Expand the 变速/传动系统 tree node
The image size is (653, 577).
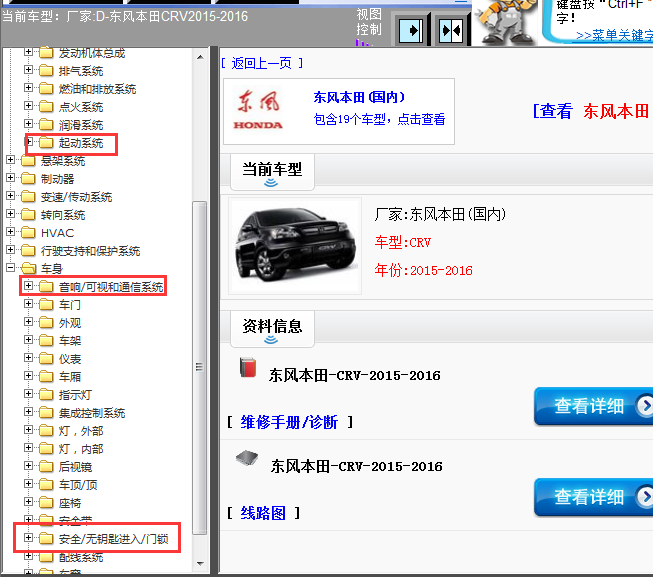click(x=10, y=196)
